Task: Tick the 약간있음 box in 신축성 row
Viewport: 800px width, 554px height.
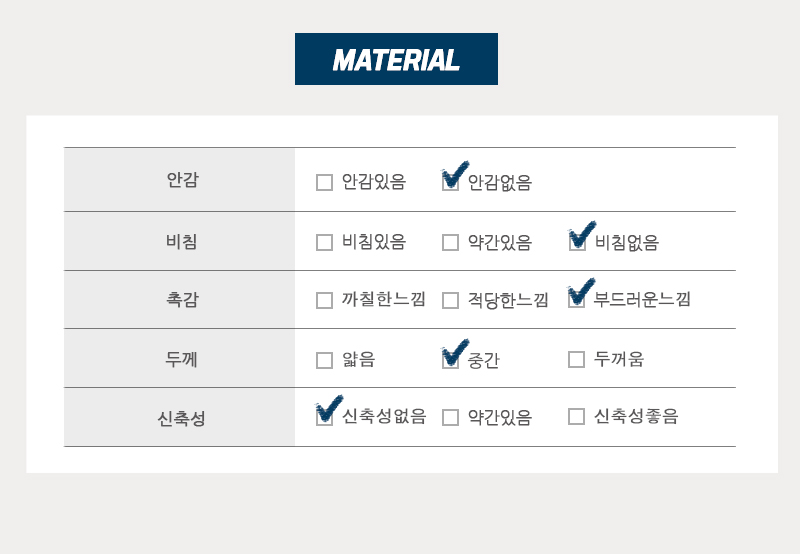Action: tap(451, 417)
